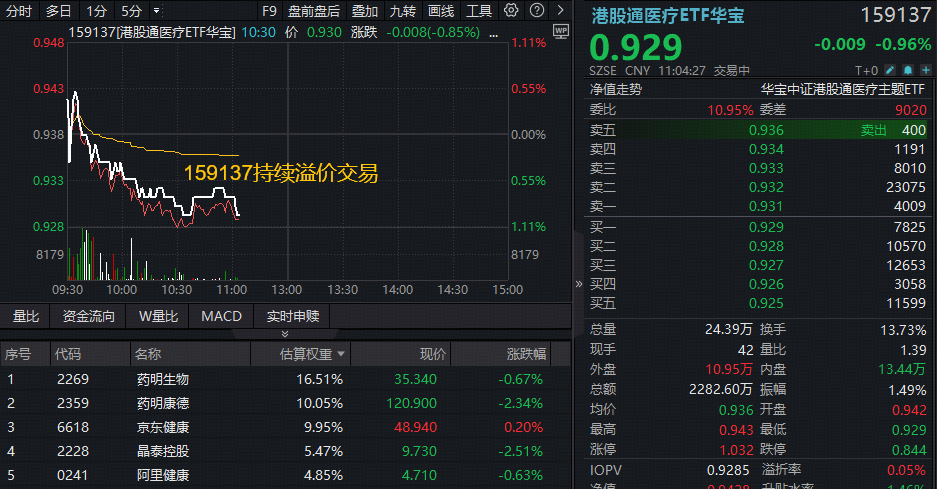Toggle the 盘前盘后 pre/post market view
This screenshot has height=489, width=937.
[x=313, y=11]
